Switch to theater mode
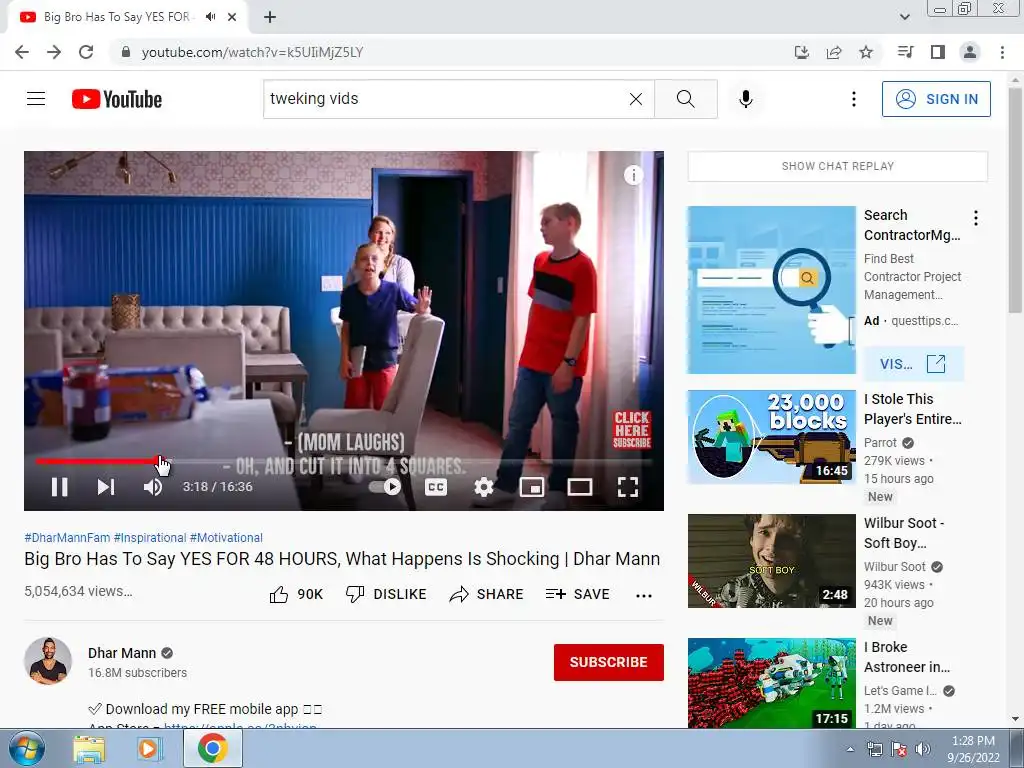This screenshot has width=1024, height=768. pos(579,487)
